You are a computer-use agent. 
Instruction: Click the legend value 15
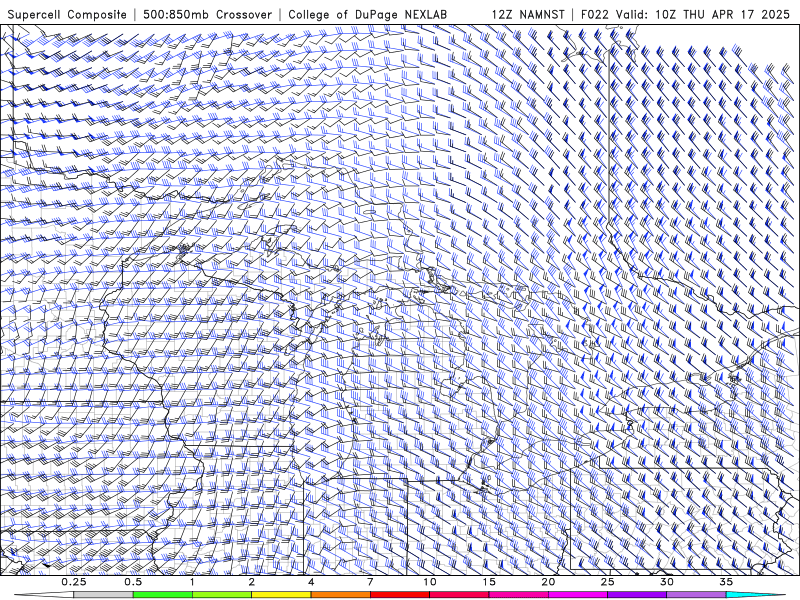coord(489,582)
